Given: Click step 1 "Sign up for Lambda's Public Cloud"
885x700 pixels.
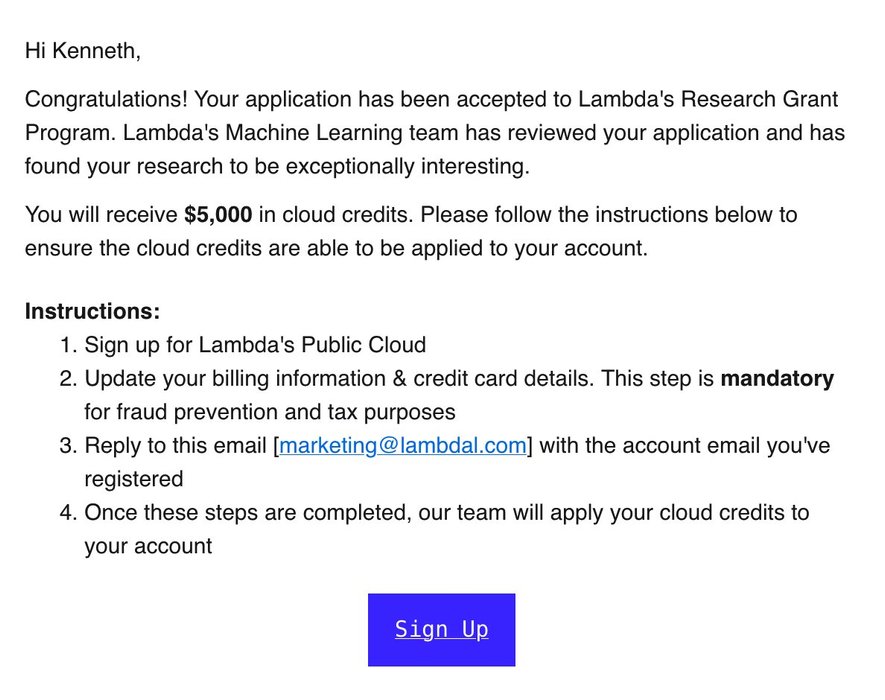Looking at the screenshot, I should pos(255,346).
